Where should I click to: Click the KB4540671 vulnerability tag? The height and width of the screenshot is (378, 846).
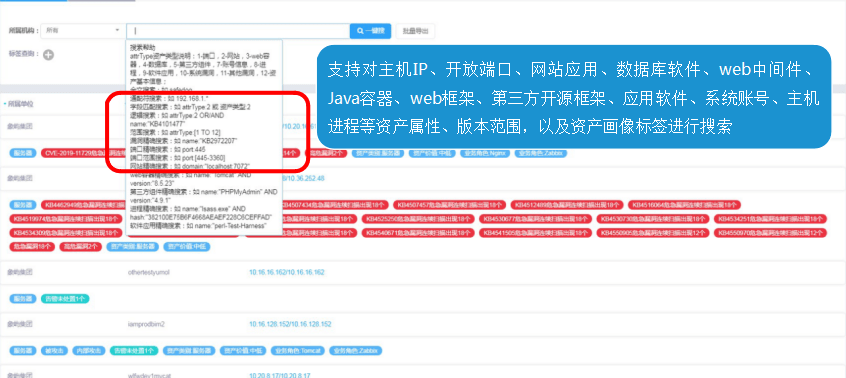coord(418,233)
